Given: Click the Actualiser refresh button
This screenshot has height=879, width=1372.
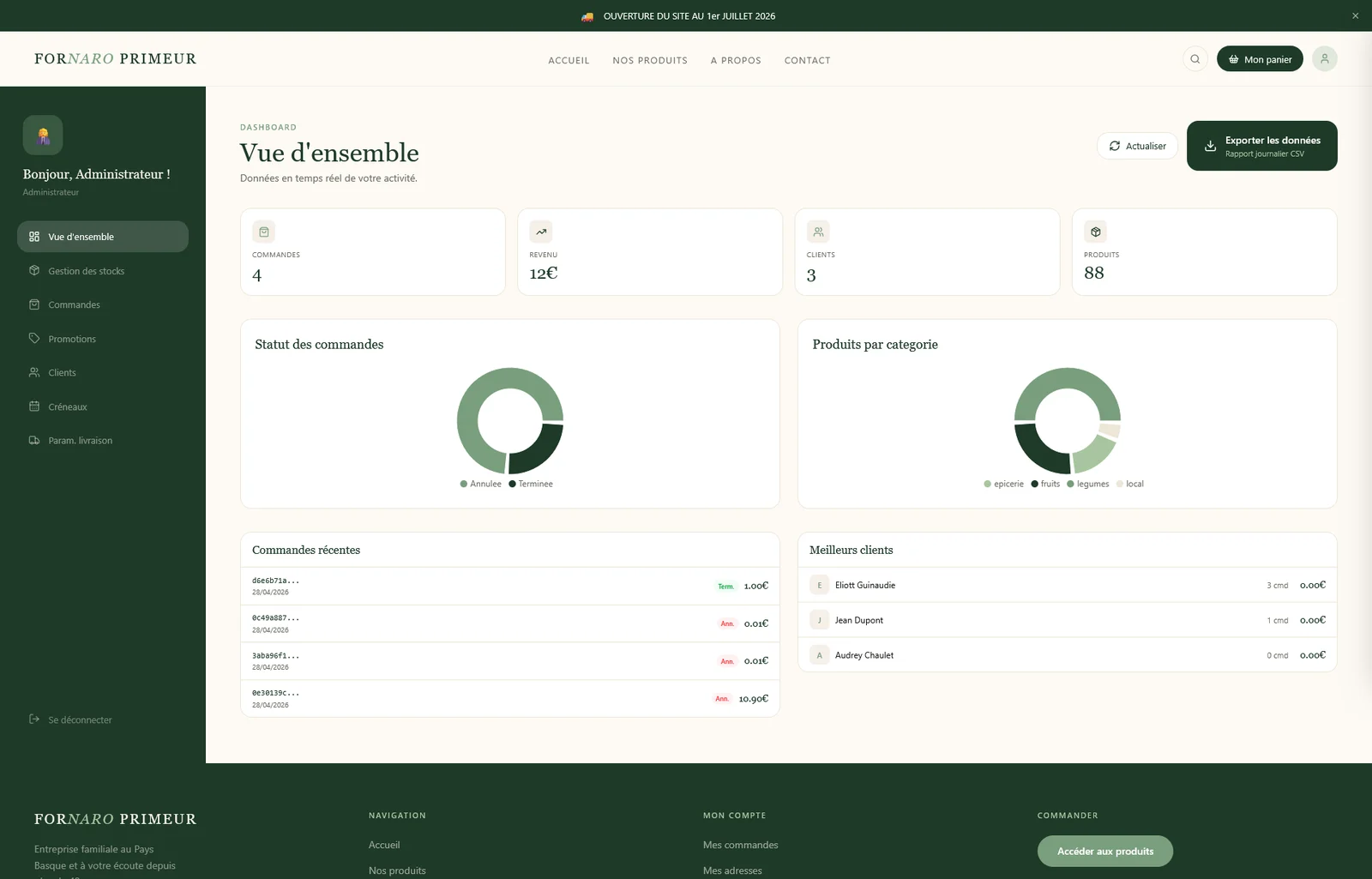Looking at the screenshot, I should 1137,146.
